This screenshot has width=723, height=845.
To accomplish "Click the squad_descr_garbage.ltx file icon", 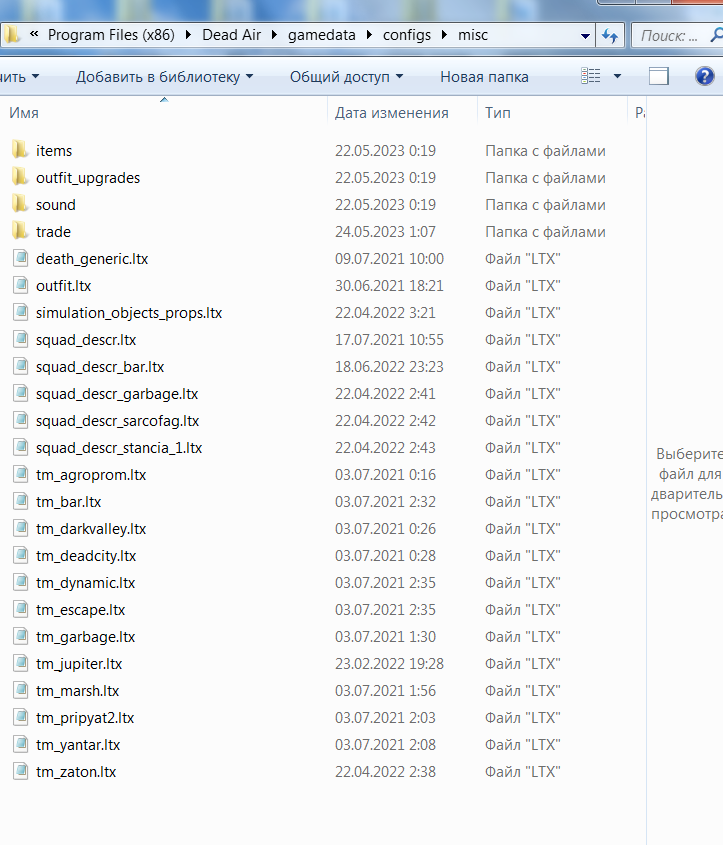I will 20,393.
